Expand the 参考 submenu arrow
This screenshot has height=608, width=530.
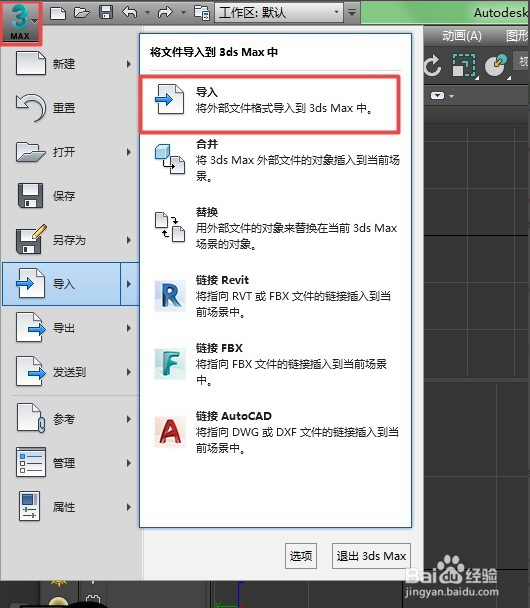pyautogui.click(x=129, y=419)
